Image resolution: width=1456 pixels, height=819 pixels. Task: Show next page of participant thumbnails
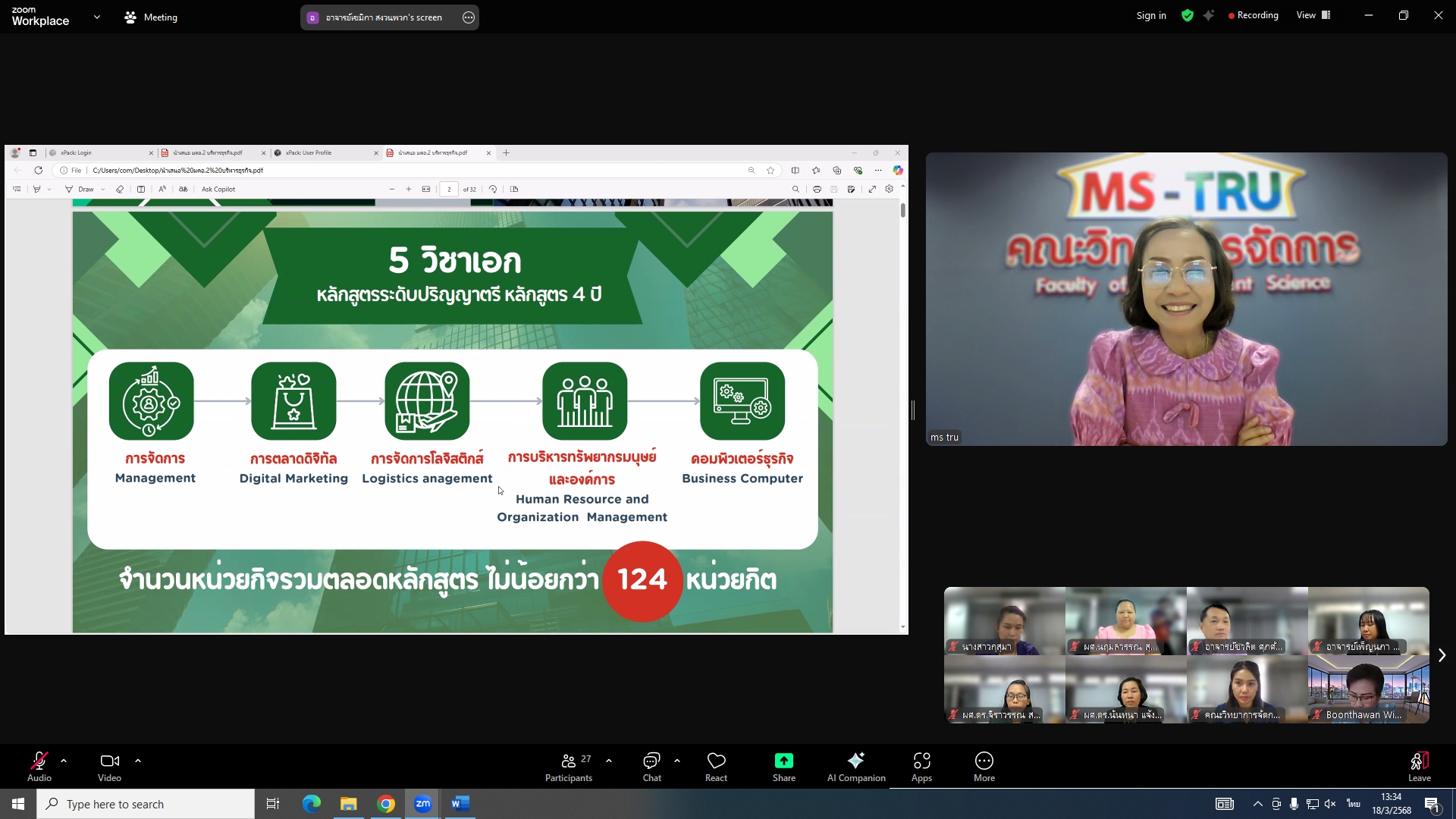[1442, 655]
